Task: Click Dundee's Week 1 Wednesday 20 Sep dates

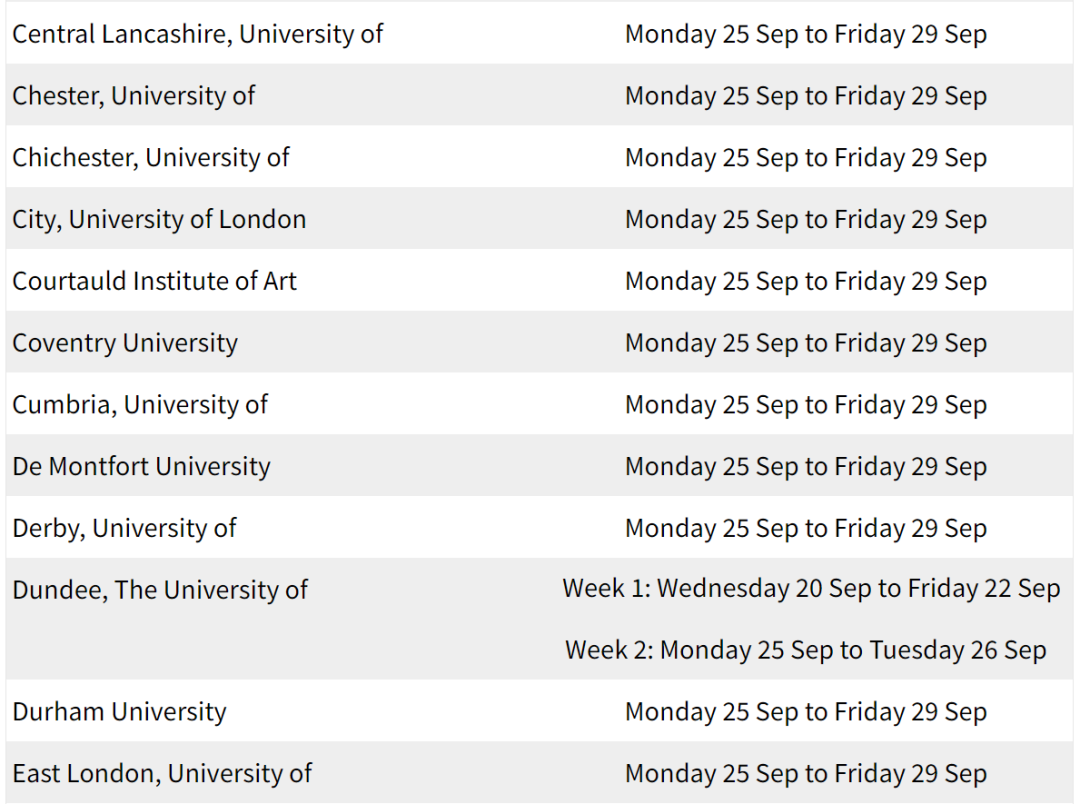Action: pos(811,588)
